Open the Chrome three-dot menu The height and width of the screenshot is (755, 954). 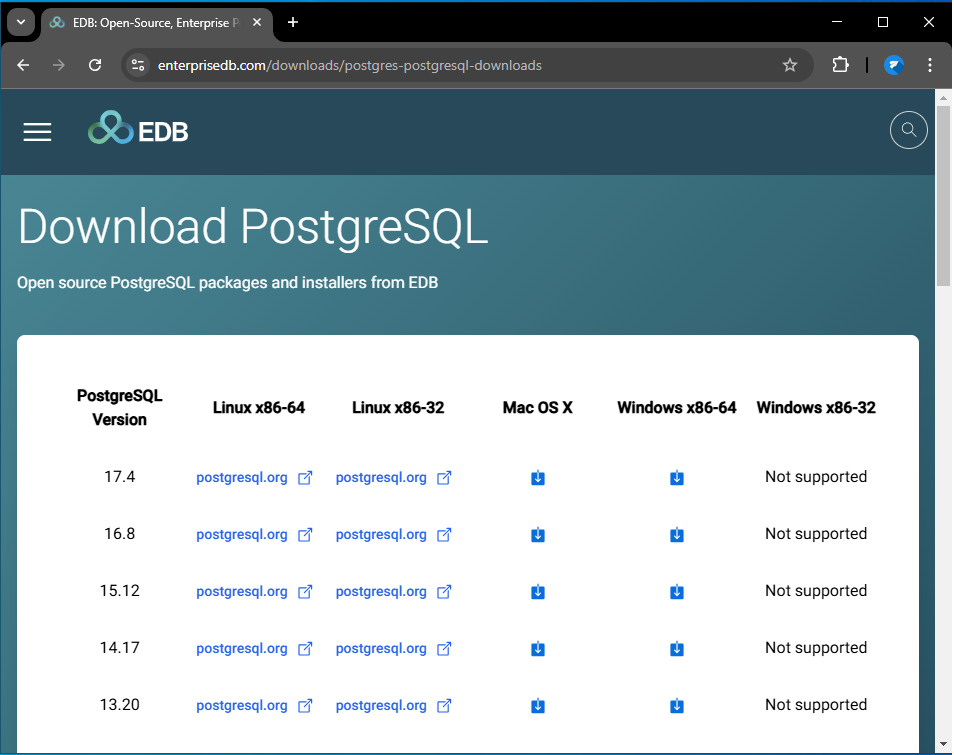coord(930,65)
